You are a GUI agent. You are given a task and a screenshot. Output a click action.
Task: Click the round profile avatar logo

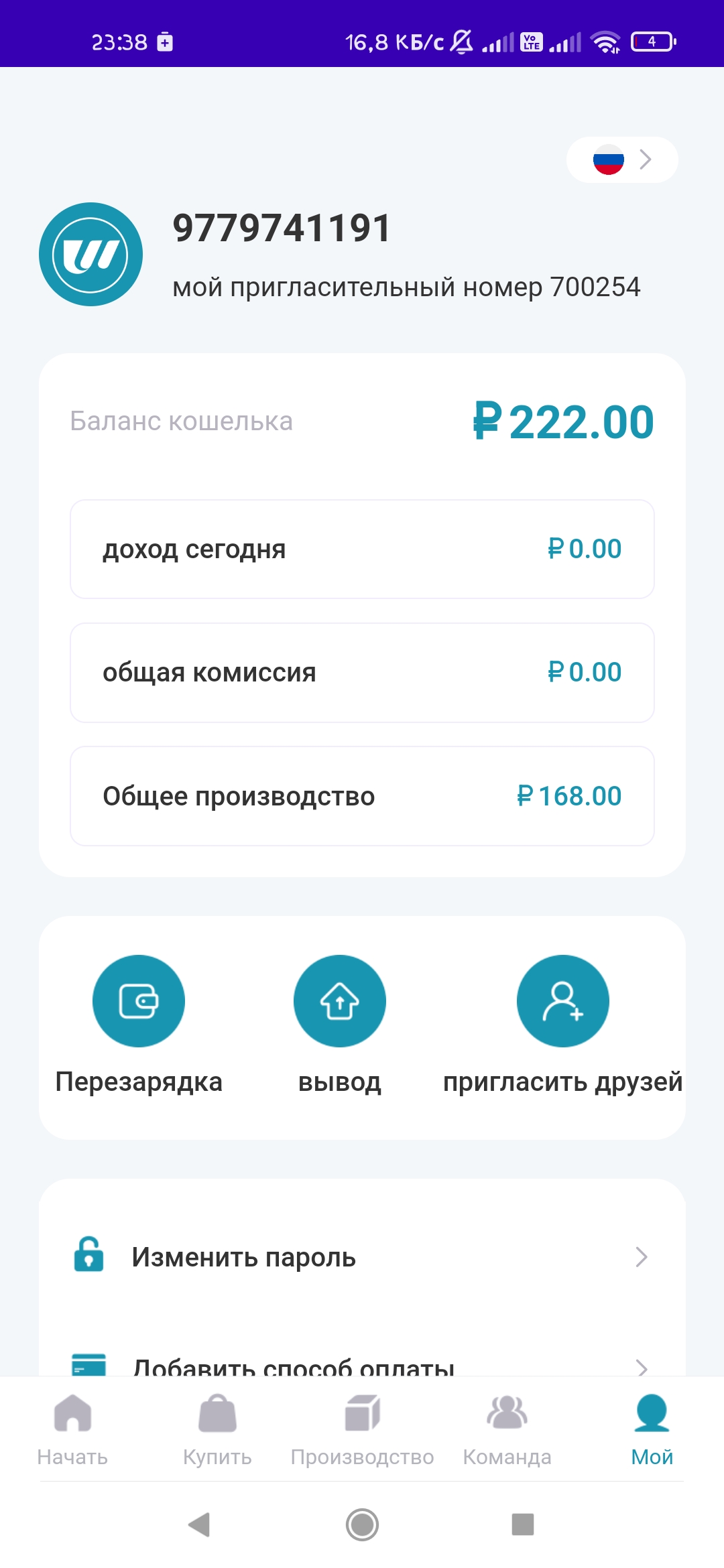point(90,255)
